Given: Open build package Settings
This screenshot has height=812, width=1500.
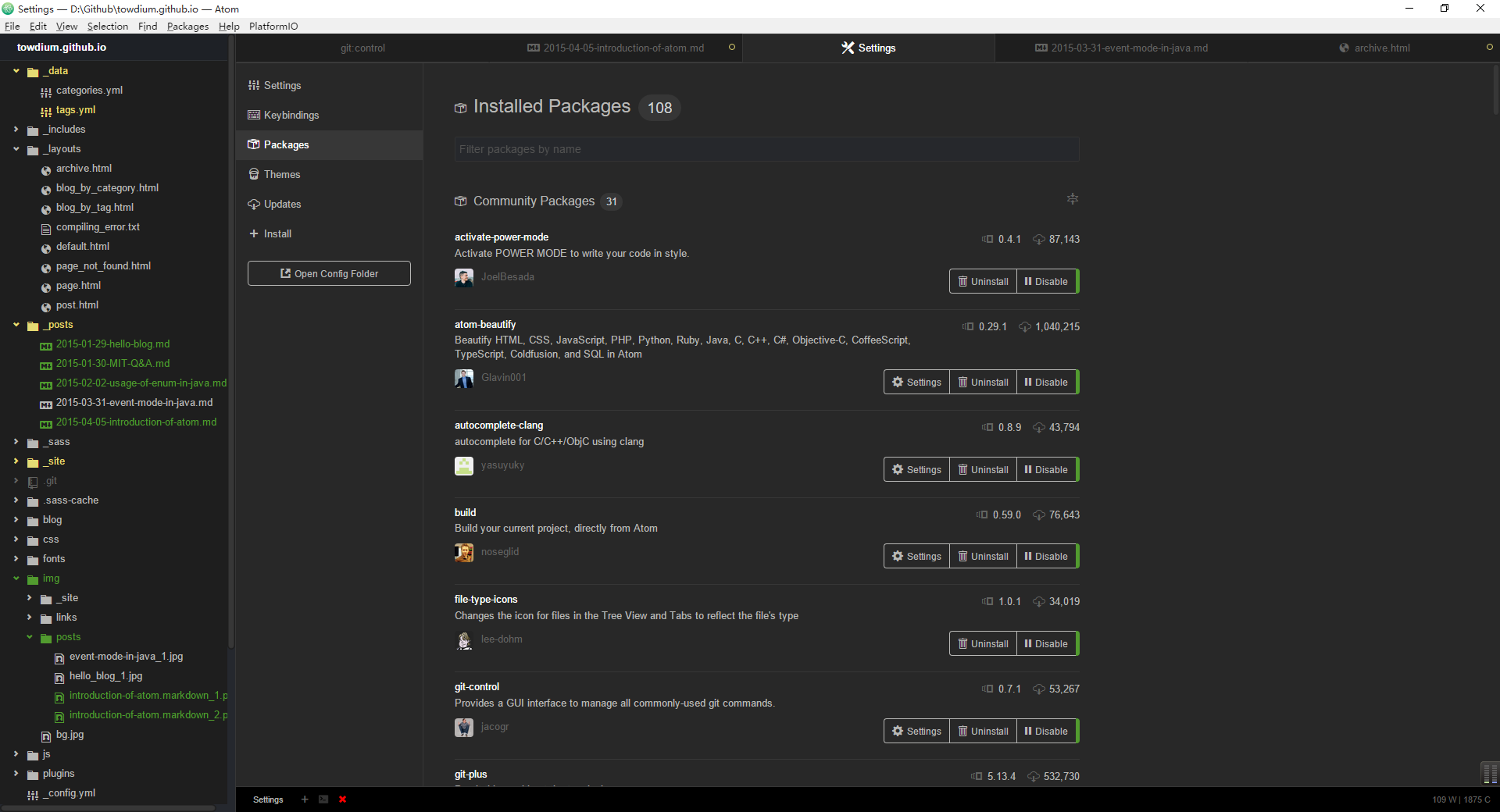Looking at the screenshot, I should [x=916, y=557].
